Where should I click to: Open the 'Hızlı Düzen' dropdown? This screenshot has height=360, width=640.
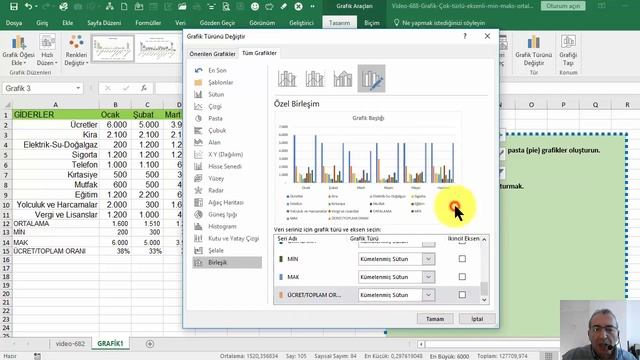(x=47, y=51)
